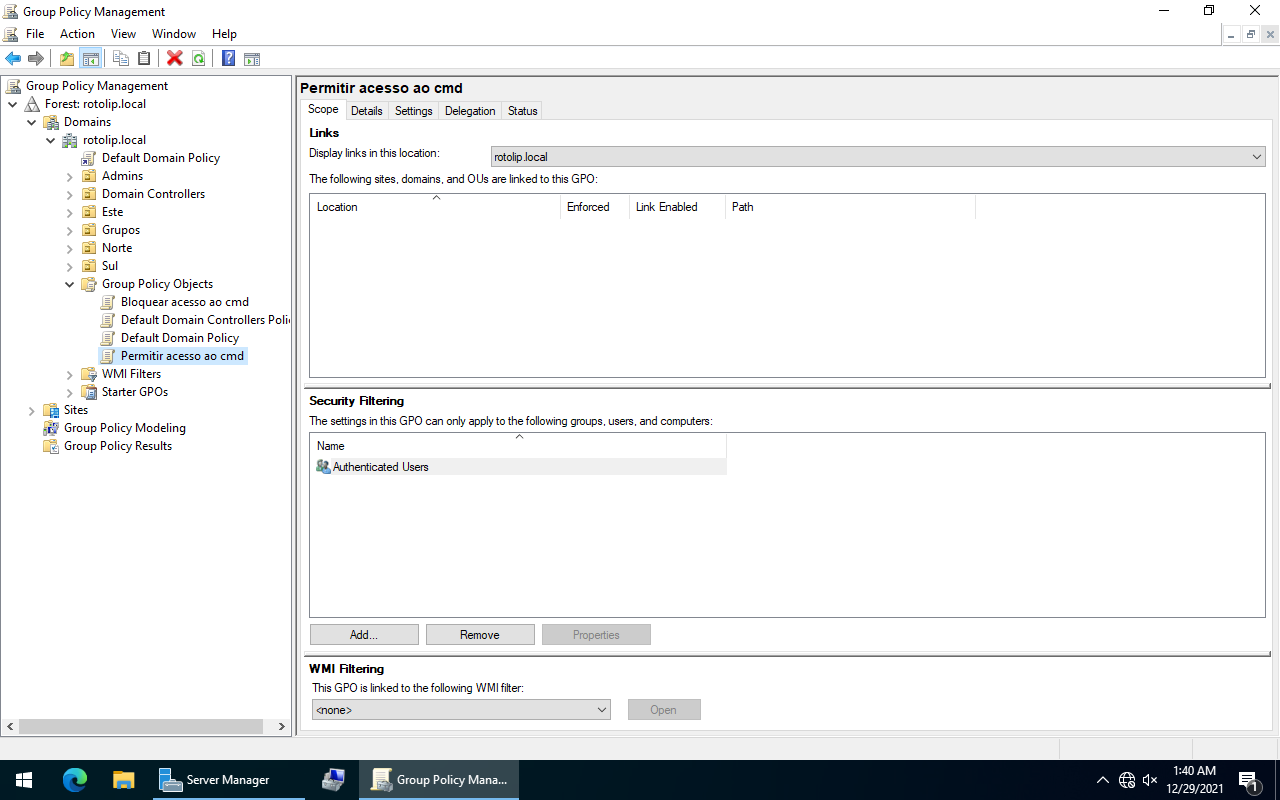The image size is (1280, 800).
Task: Toggle the Show/Hide Action Pane icon
Action: (252, 58)
